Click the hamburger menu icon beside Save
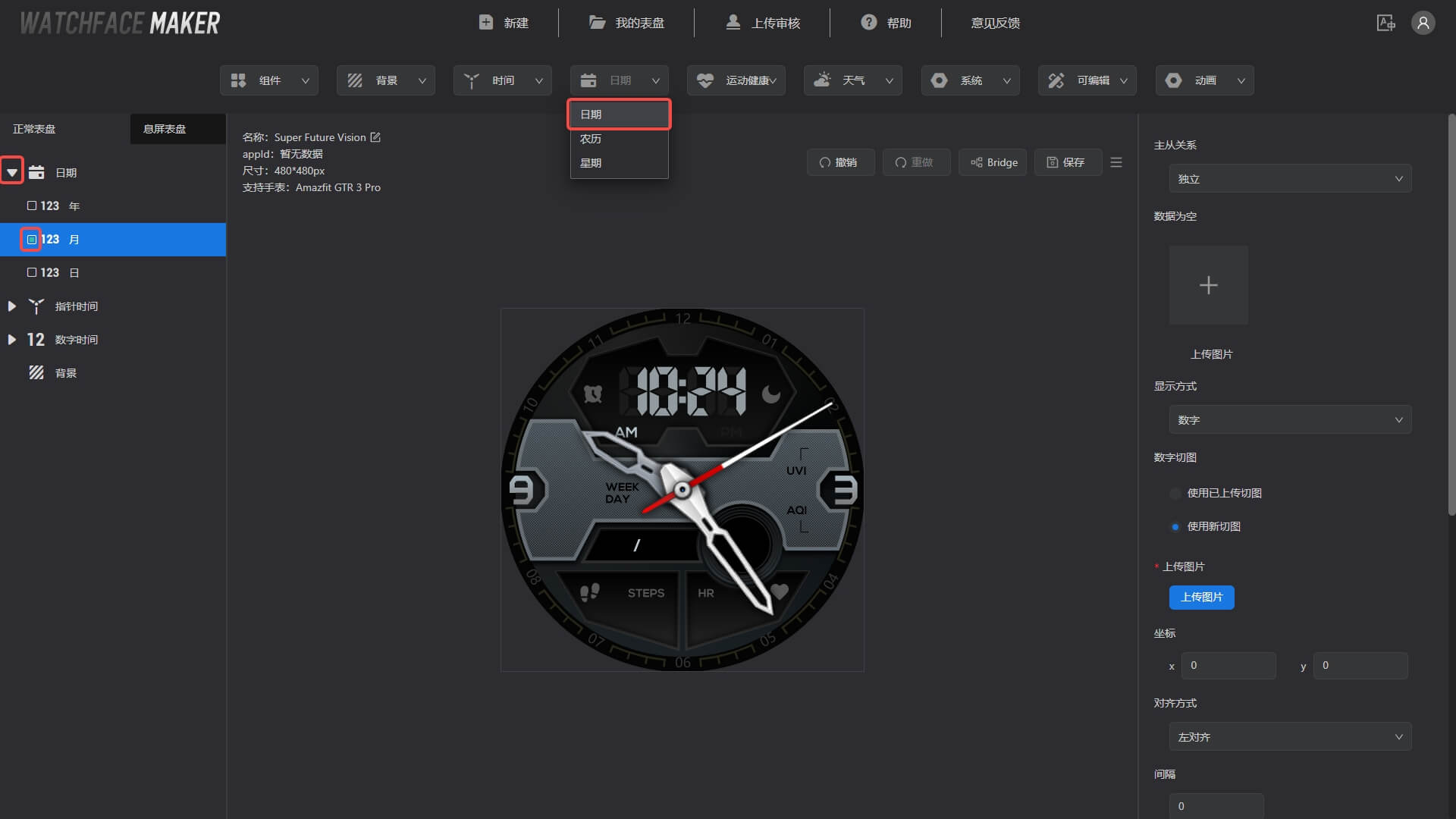This screenshot has width=1456, height=819. point(1116,162)
